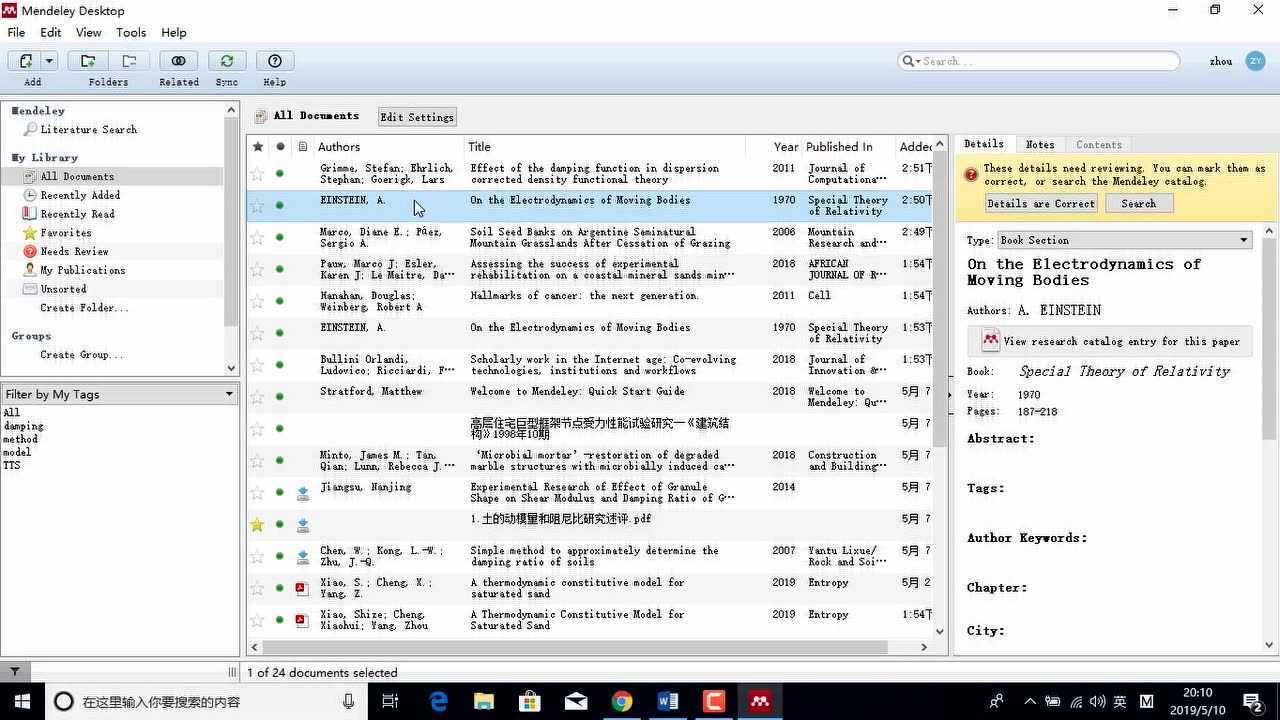Click the Edit Settings button
The height and width of the screenshot is (720, 1280).
(417, 117)
